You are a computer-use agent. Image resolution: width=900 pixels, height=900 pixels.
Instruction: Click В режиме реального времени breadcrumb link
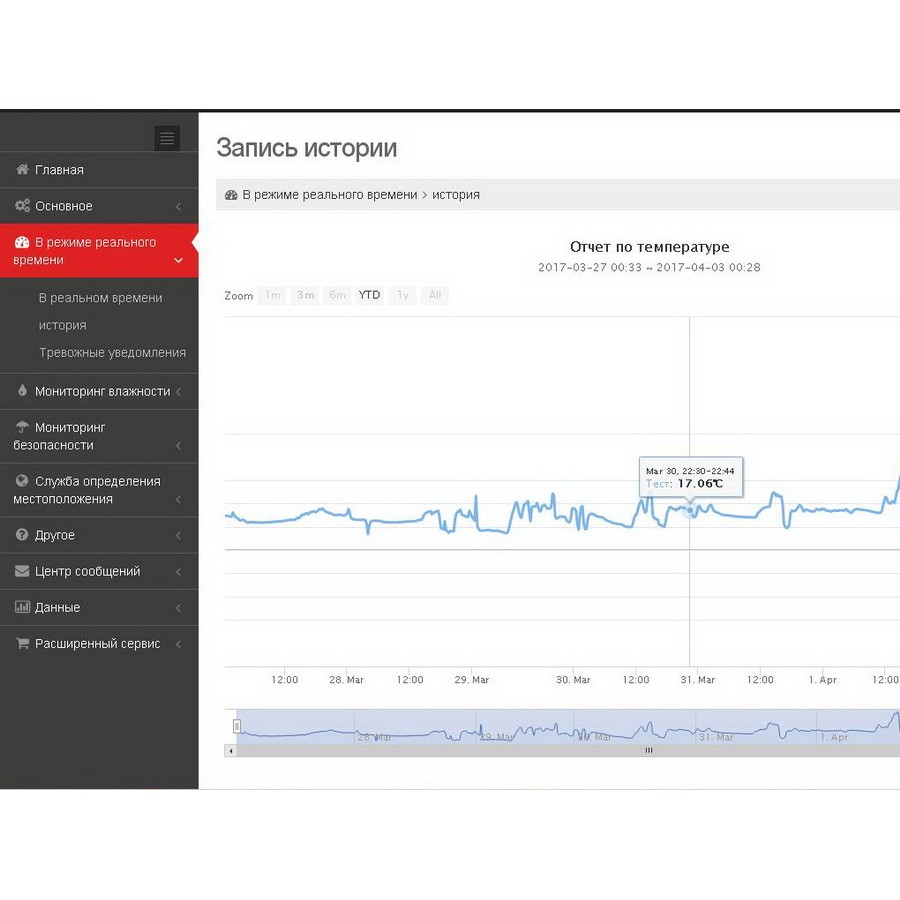pyautogui.click(x=329, y=195)
